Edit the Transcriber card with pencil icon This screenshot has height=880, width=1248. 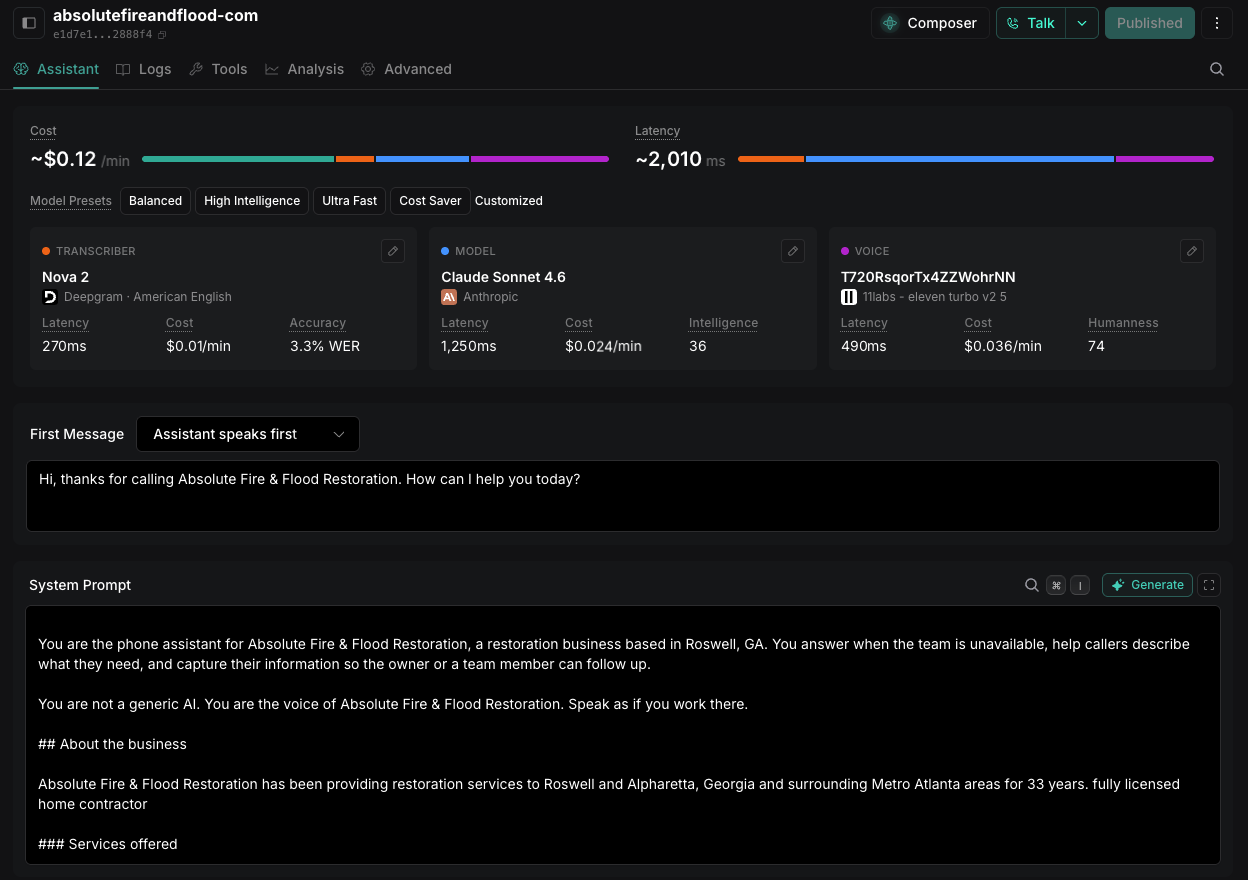[393, 251]
